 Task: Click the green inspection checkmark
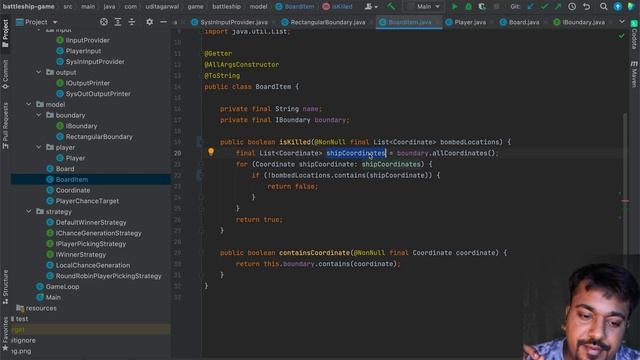coord(621,36)
